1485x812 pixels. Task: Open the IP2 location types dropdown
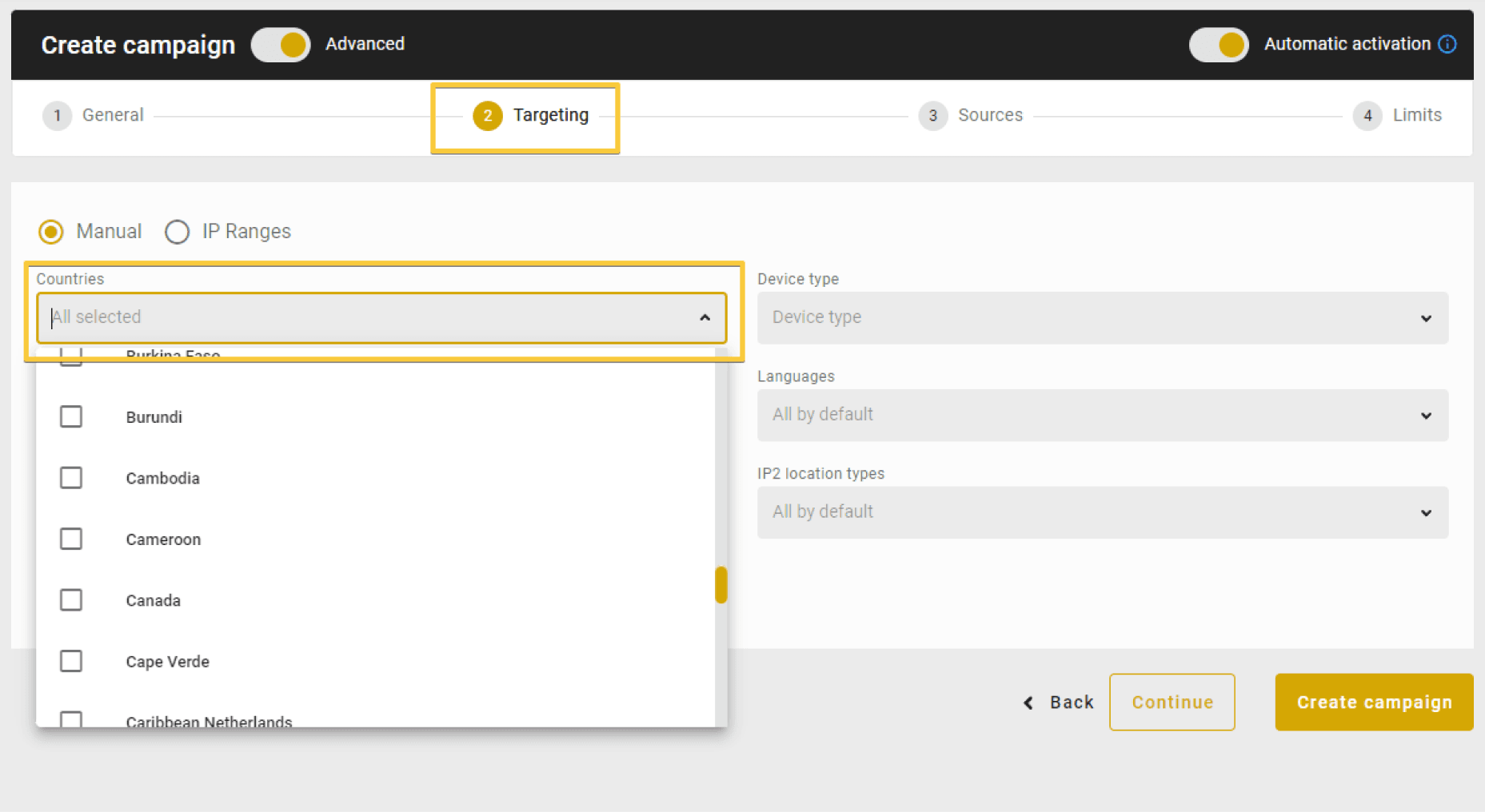point(1102,512)
